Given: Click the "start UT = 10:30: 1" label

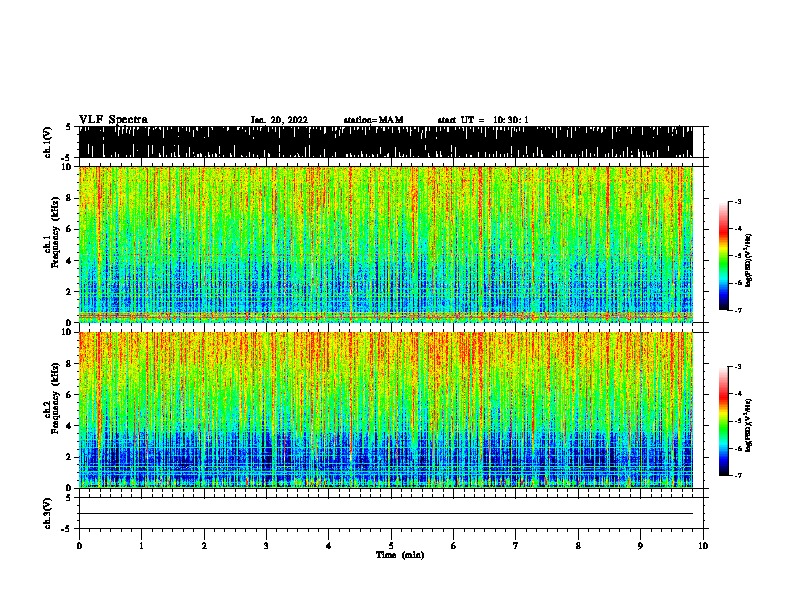Looking at the screenshot, I should tap(483, 120).
